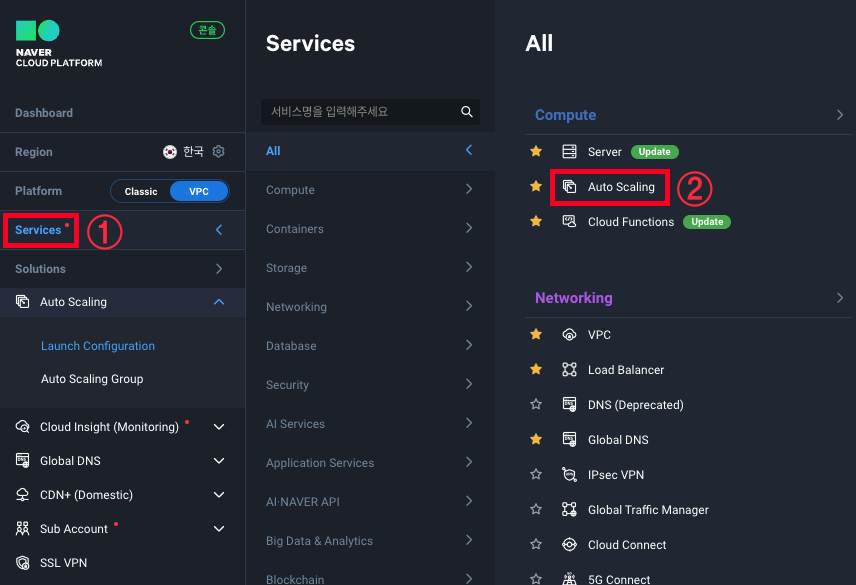Expand the CDN+ (Domestic) chevron
The width and height of the screenshot is (856, 585).
[x=219, y=494]
